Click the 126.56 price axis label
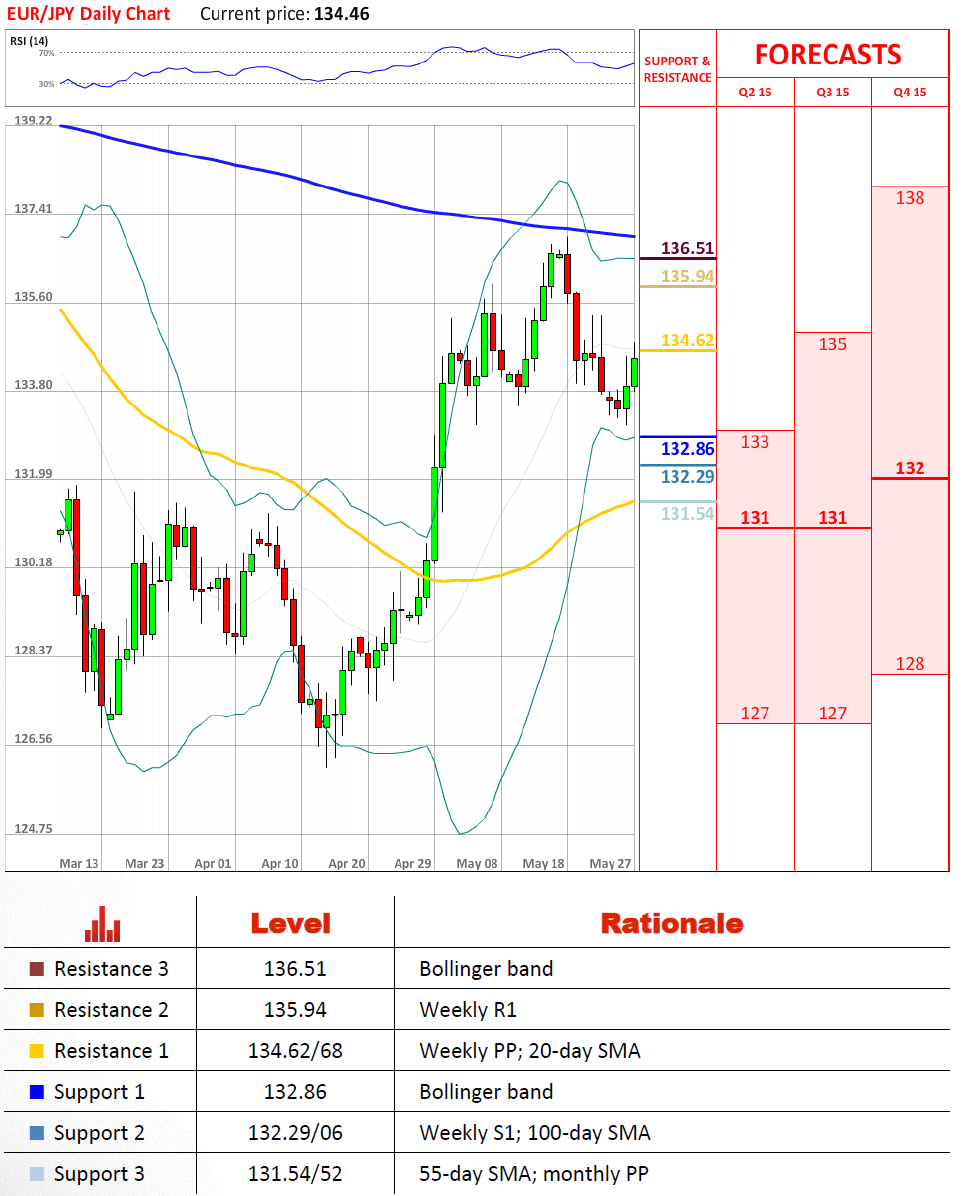 34,738
